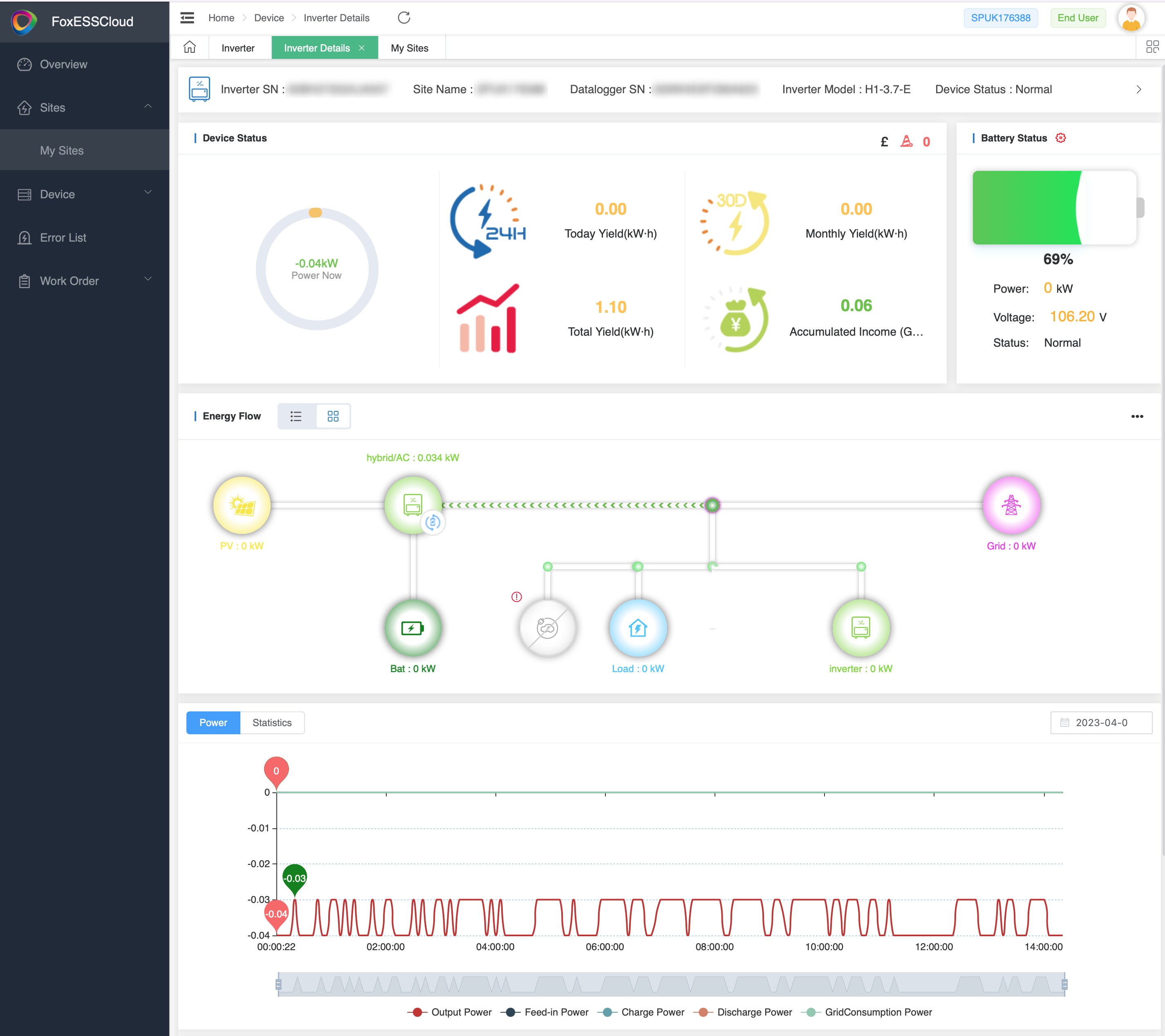The height and width of the screenshot is (1036, 1165).
Task: Collapse sidebar with hamburger menu icon
Action: tap(187, 18)
